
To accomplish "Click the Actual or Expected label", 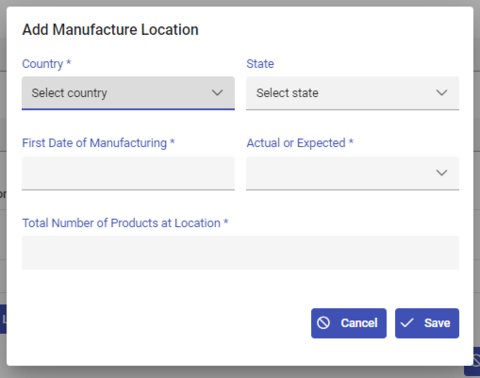I will click(300, 143).
